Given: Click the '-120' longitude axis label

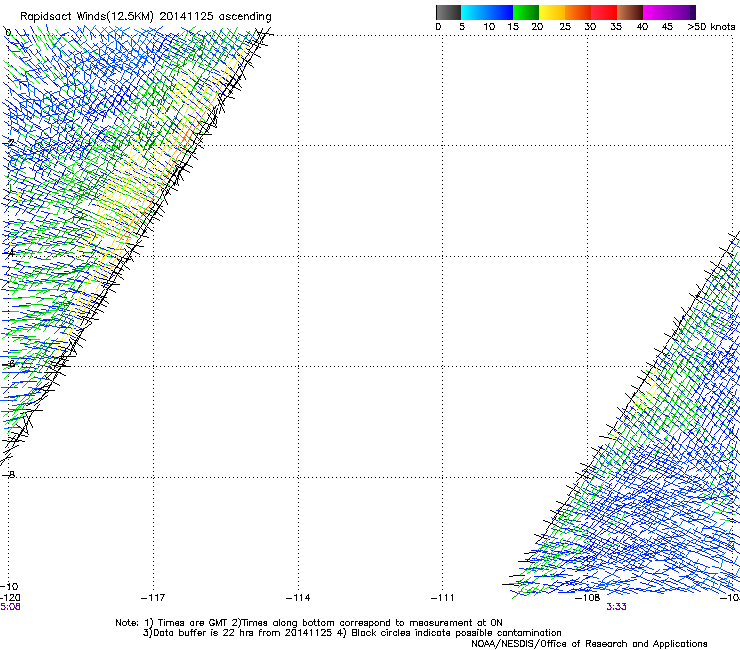Looking at the screenshot, I should (x=10, y=598).
